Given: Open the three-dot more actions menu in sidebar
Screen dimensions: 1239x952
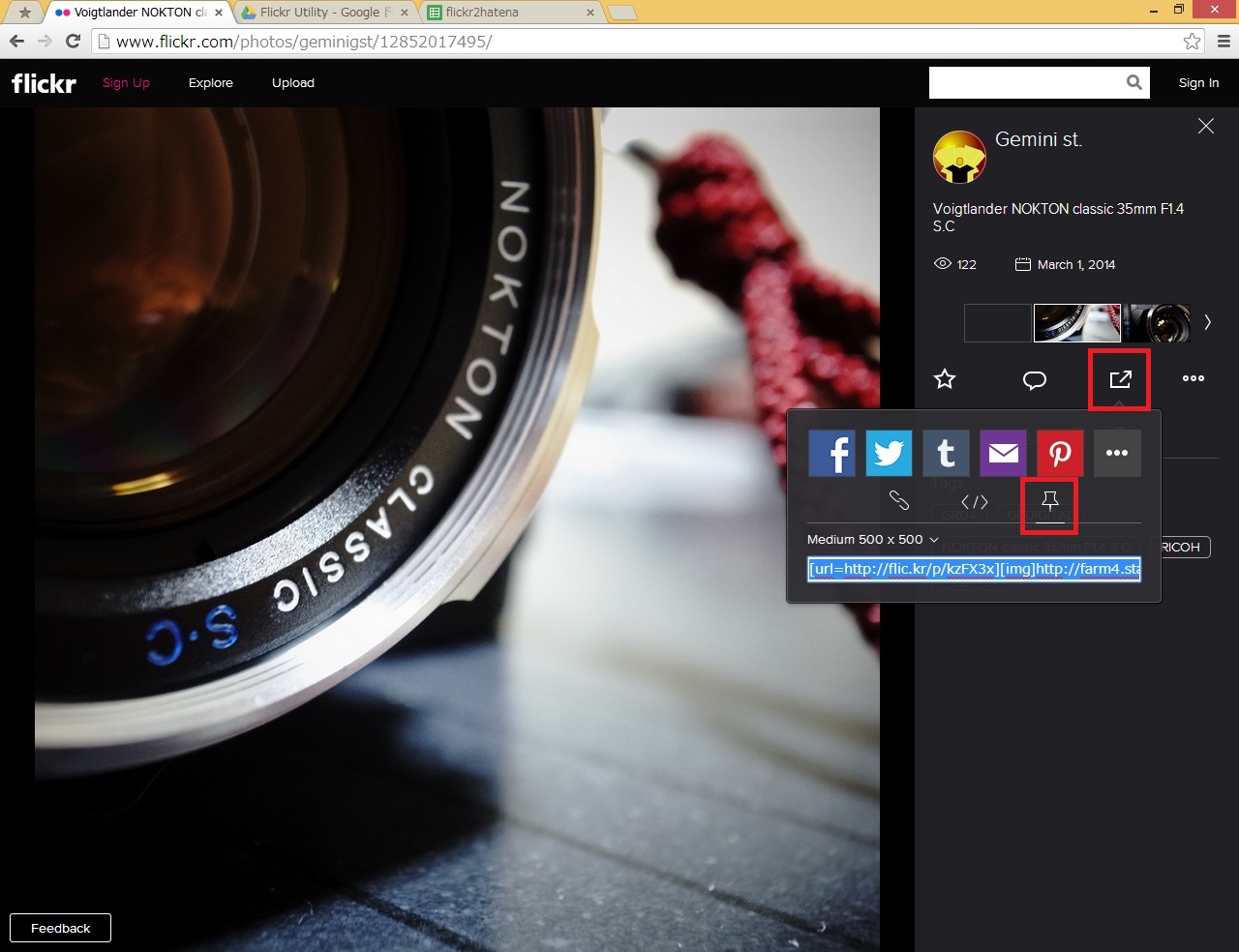Looking at the screenshot, I should click(x=1194, y=378).
